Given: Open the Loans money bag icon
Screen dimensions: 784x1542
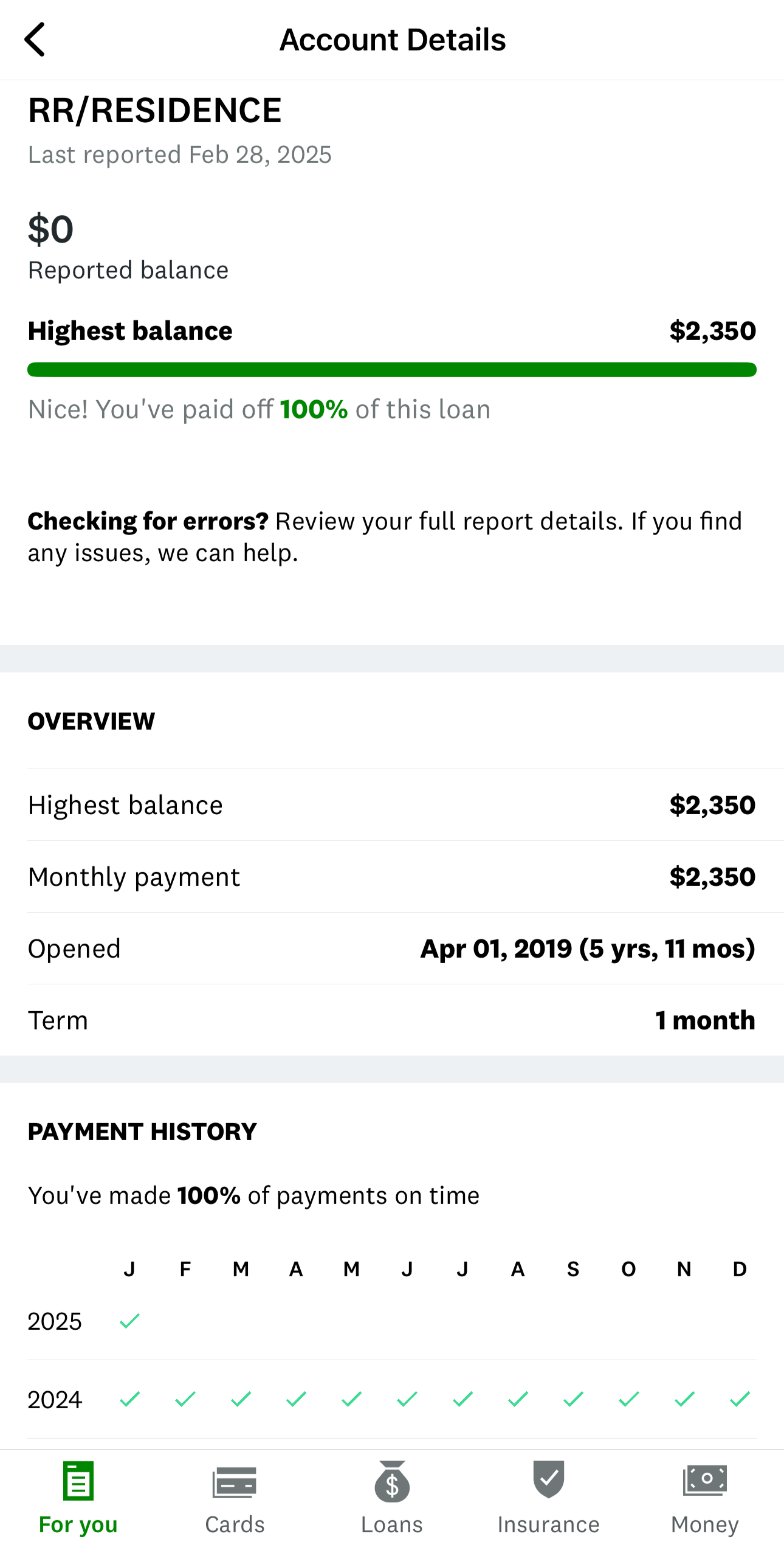Looking at the screenshot, I should pos(392,1481).
